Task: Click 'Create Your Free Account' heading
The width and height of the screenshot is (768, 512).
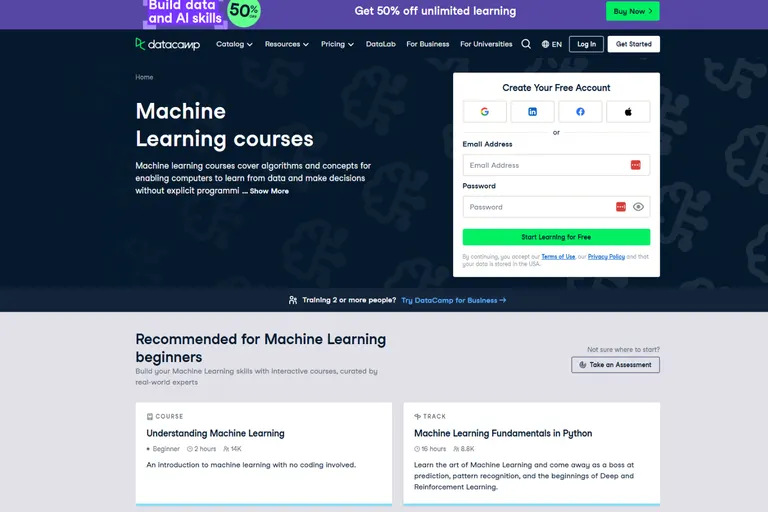Action: coord(556,88)
